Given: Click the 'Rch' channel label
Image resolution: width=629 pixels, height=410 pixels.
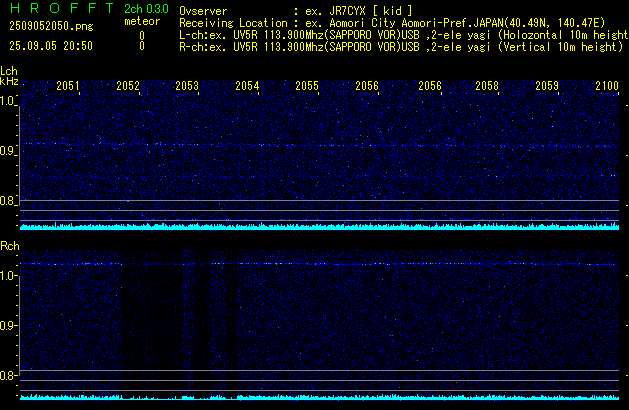Looking at the screenshot, I should (x=10, y=246).
